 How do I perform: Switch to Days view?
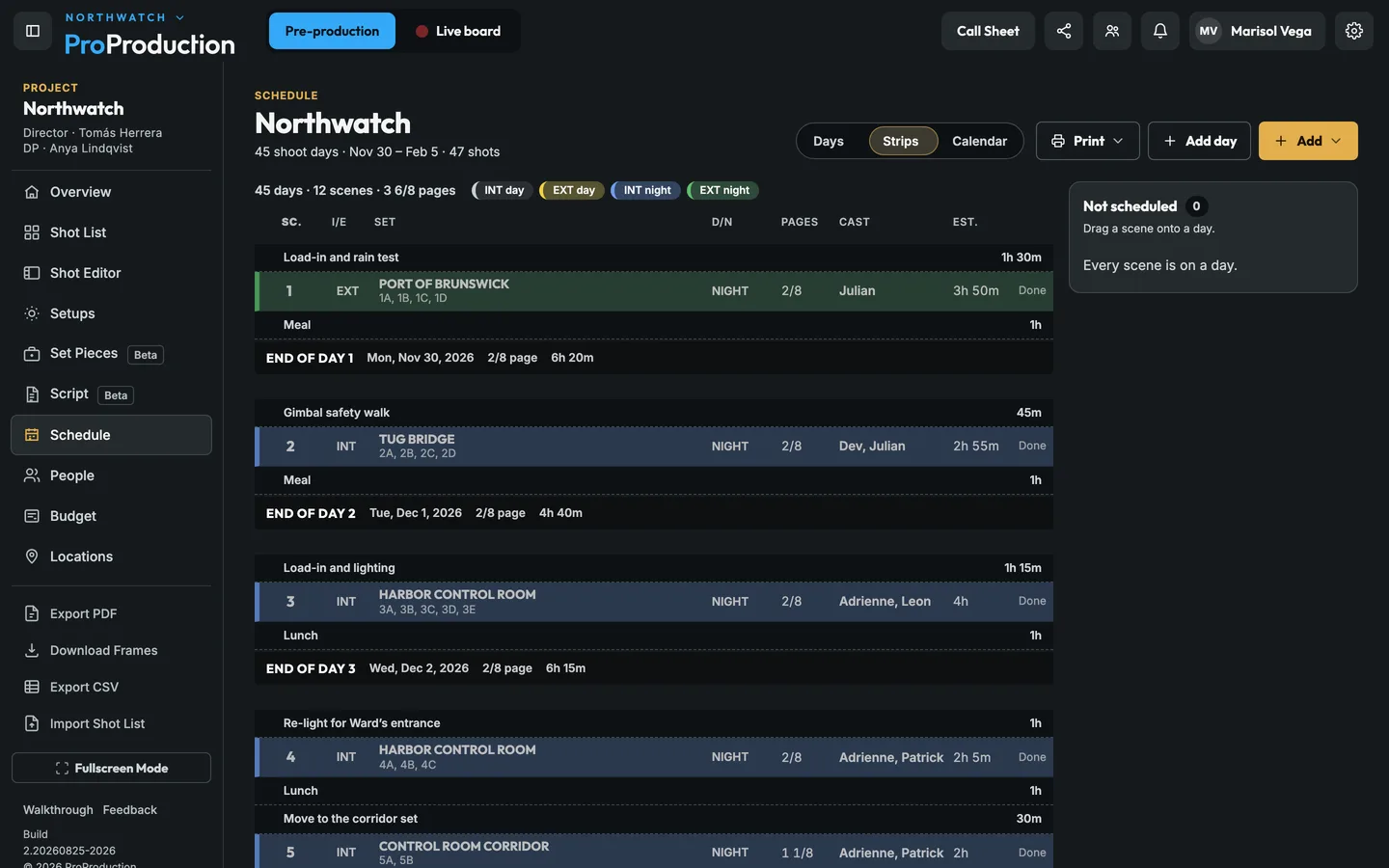point(829,141)
